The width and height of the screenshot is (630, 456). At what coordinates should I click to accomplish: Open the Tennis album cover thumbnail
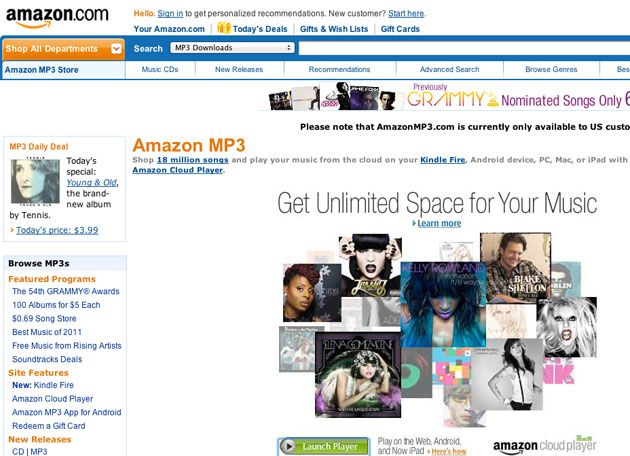[x=35, y=181]
